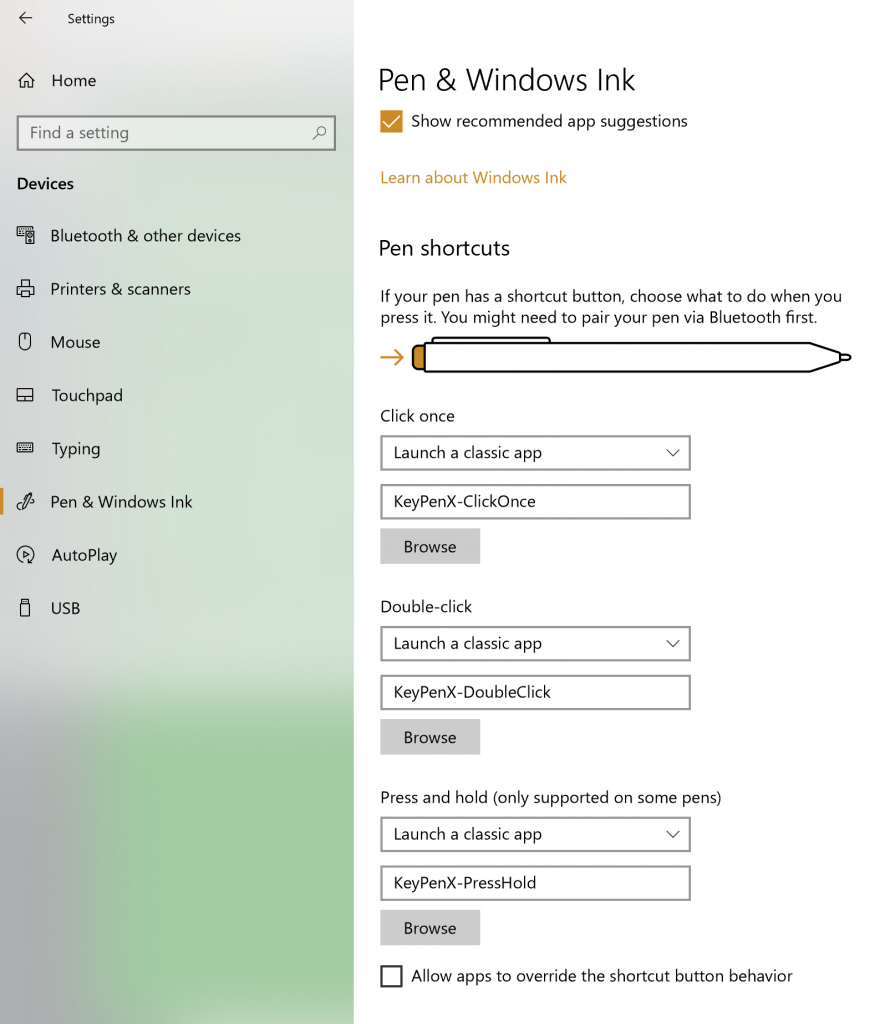Click the Pen & Windows Ink pen icon
This screenshot has width=885, height=1024.
[25, 502]
